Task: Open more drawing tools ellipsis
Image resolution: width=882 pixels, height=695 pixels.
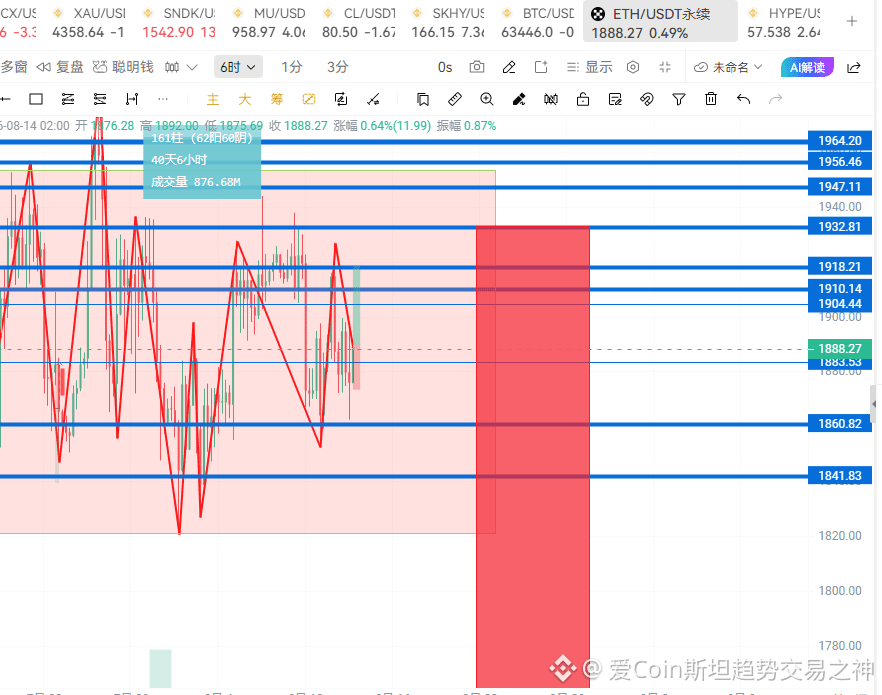Action: pos(163,100)
